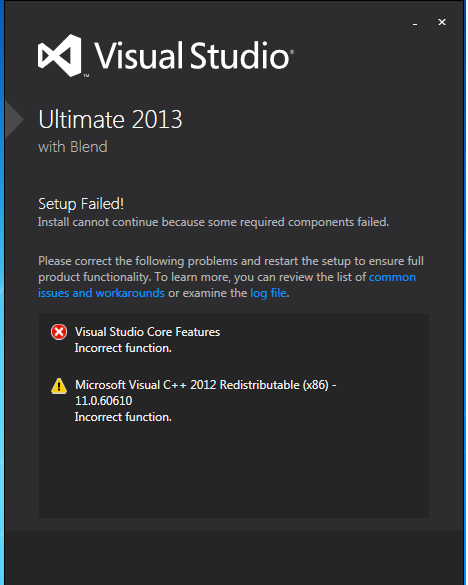Click the red error icon beside Core Features
This screenshot has height=585, width=468.
coord(59,332)
